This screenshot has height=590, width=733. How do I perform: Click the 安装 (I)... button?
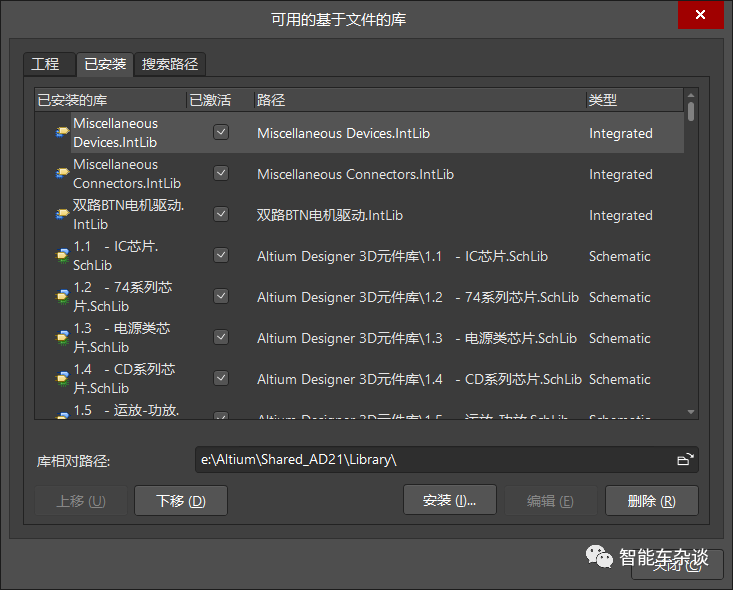(450, 500)
